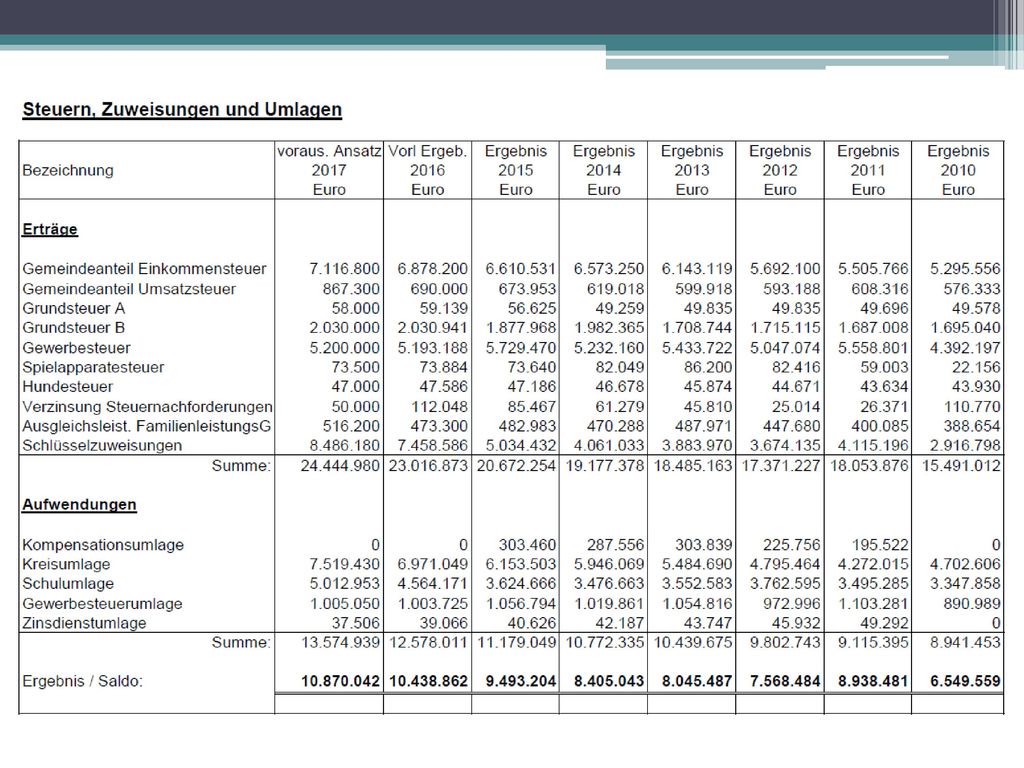The image size is (1024, 768).
Task: Click the "Vorl Ergeb. 2016" column header
Action: 428,170
